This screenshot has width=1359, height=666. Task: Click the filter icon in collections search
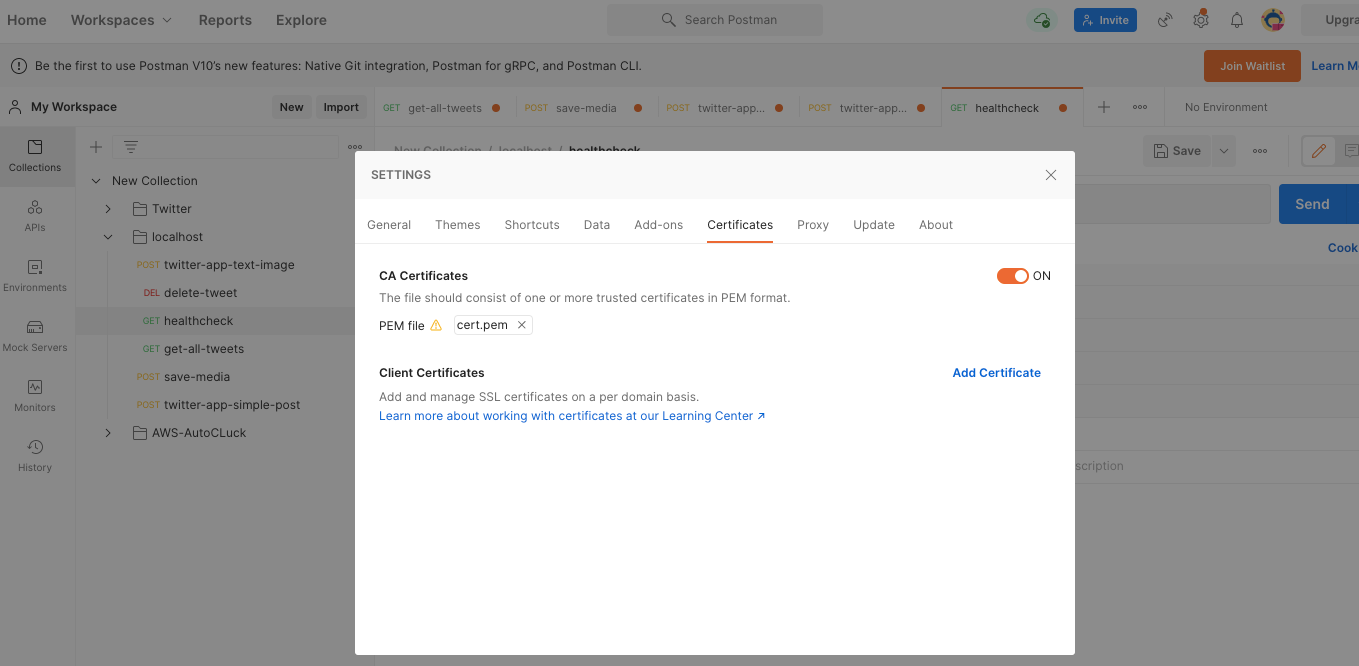click(x=131, y=147)
